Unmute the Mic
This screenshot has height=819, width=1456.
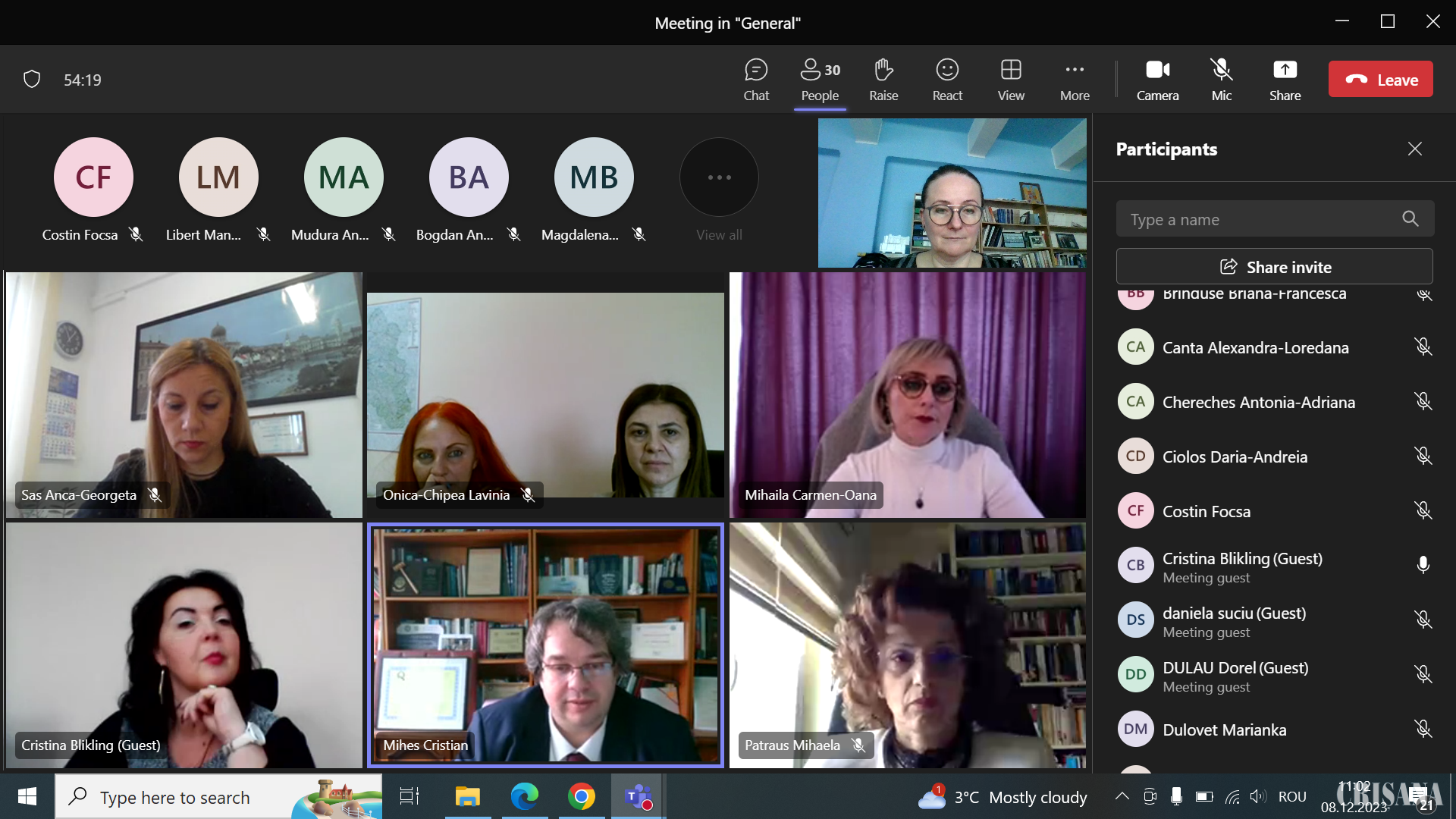pyautogui.click(x=1222, y=79)
